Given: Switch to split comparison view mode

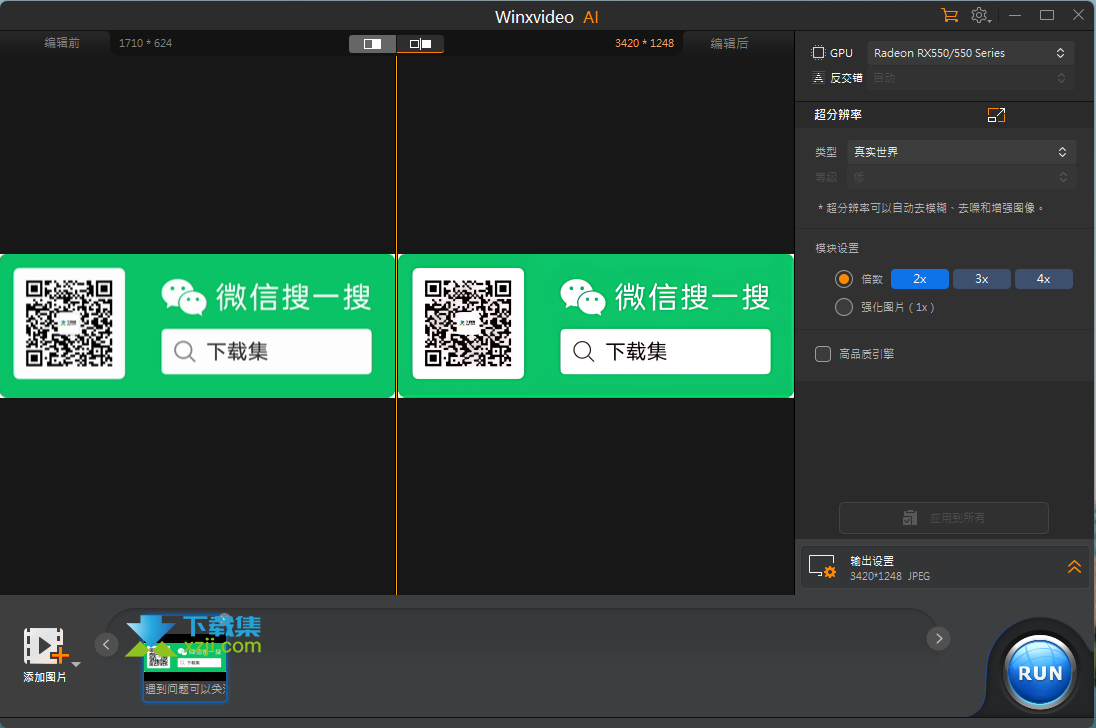Looking at the screenshot, I should 420,44.
